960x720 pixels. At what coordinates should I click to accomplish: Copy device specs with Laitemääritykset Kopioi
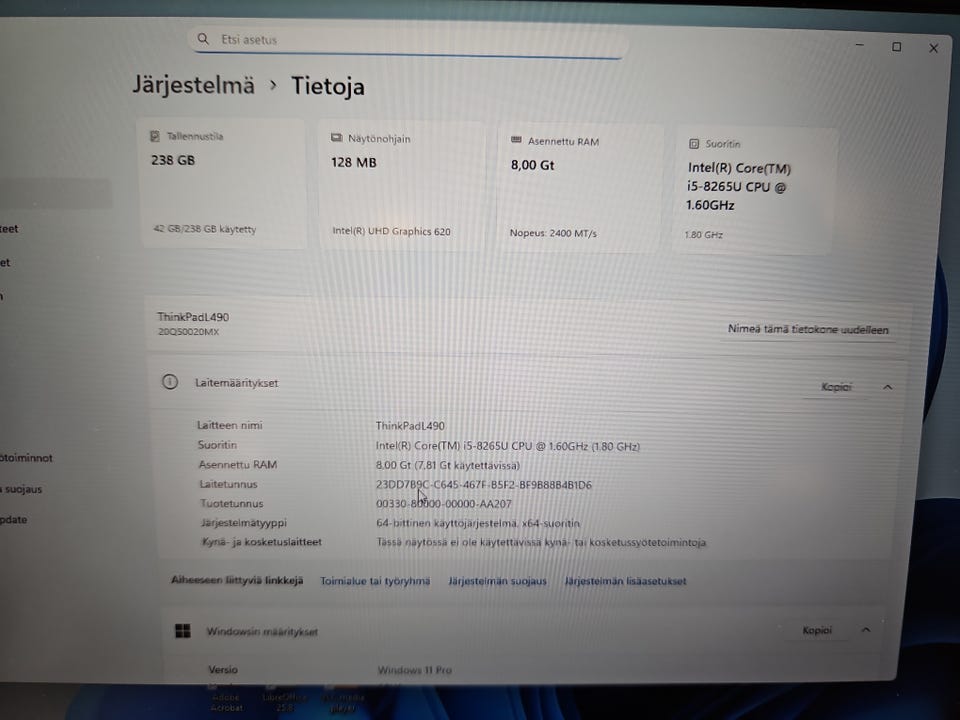click(836, 387)
